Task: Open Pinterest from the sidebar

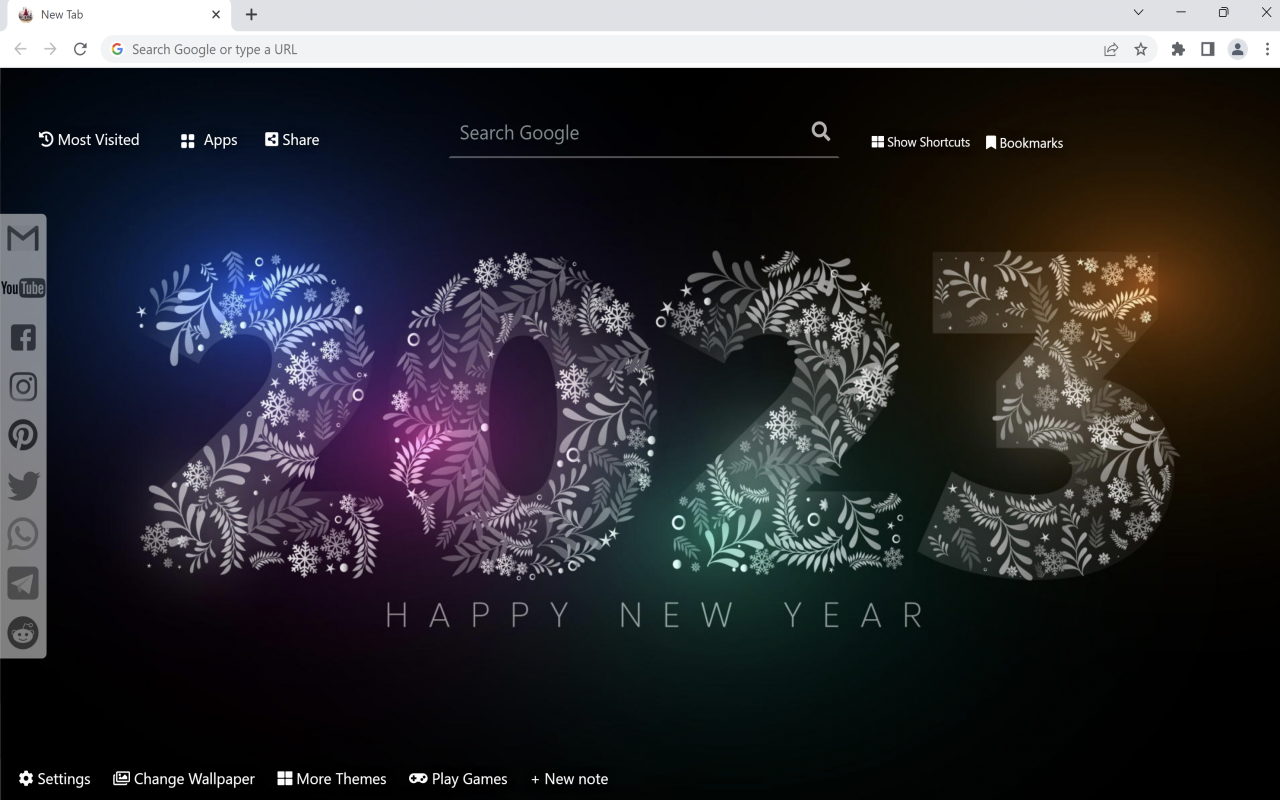Action: point(23,435)
